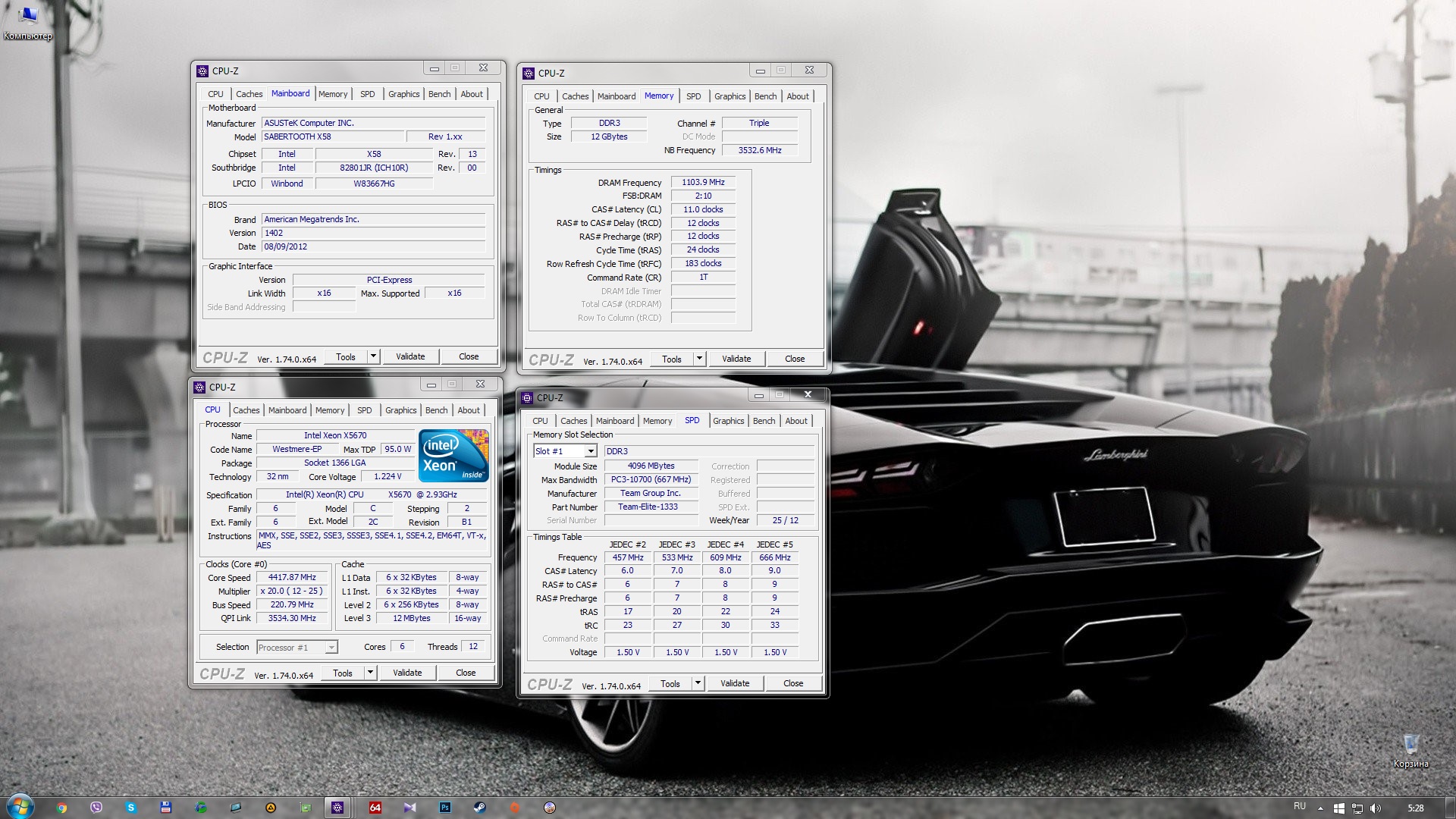The height and width of the screenshot is (819, 1456).
Task: Open the green globe taskbar icon
Action: click(x=201, y=808)
